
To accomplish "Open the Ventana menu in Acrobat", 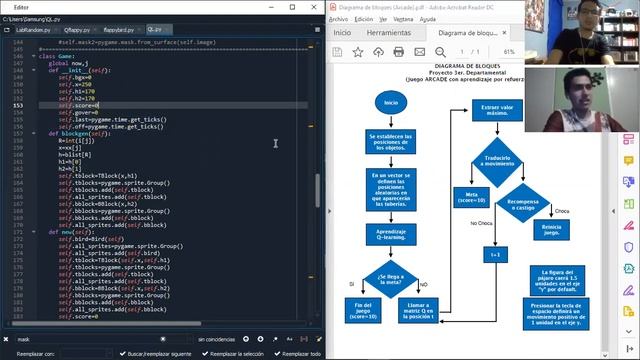I will pos(403,19).
